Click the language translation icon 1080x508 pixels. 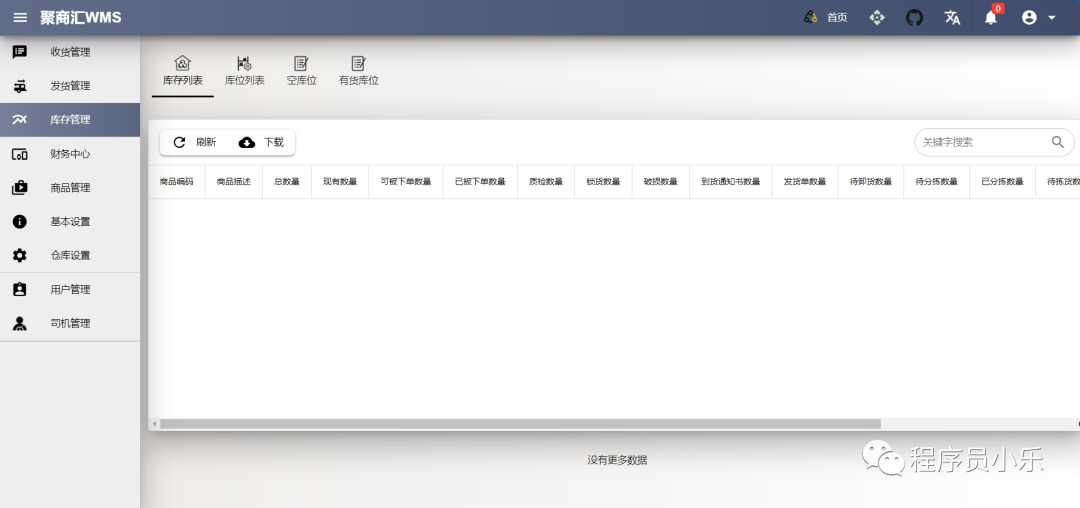tap(952, 17)
